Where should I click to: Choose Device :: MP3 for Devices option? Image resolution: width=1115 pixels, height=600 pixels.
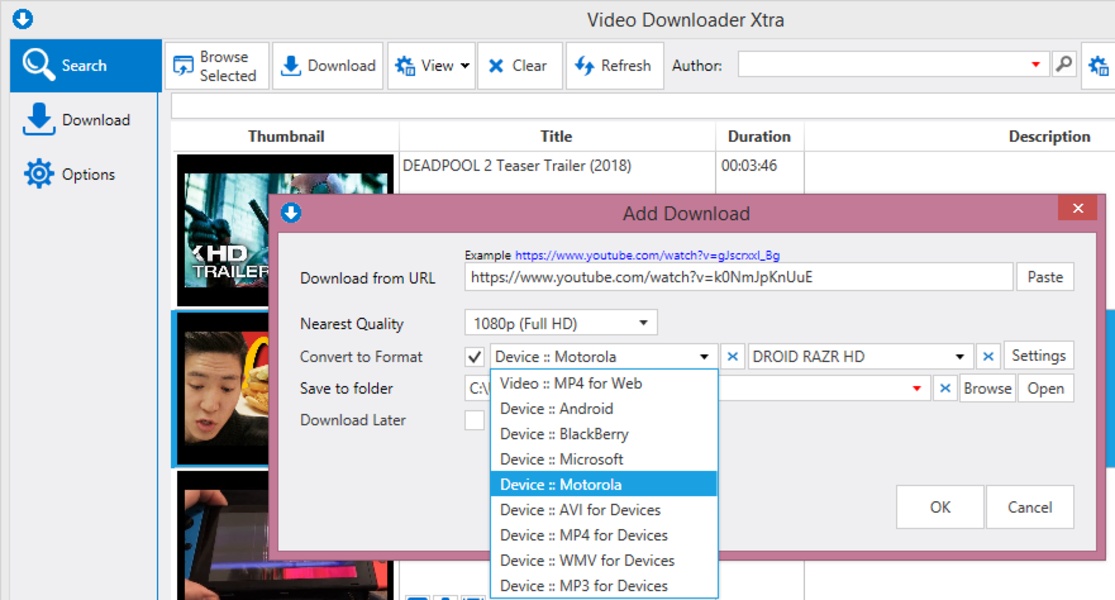[583, 586]
